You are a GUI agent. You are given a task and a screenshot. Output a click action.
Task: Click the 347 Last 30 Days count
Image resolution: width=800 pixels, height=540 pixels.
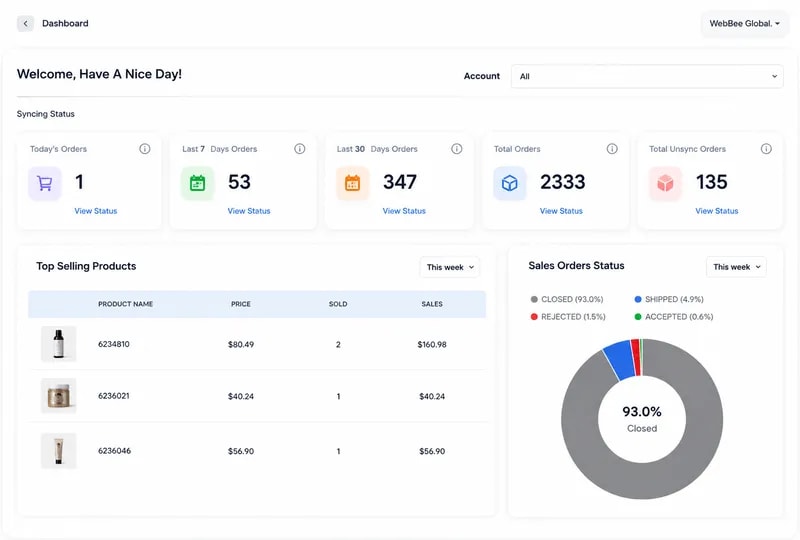click(x=400, y=182)
